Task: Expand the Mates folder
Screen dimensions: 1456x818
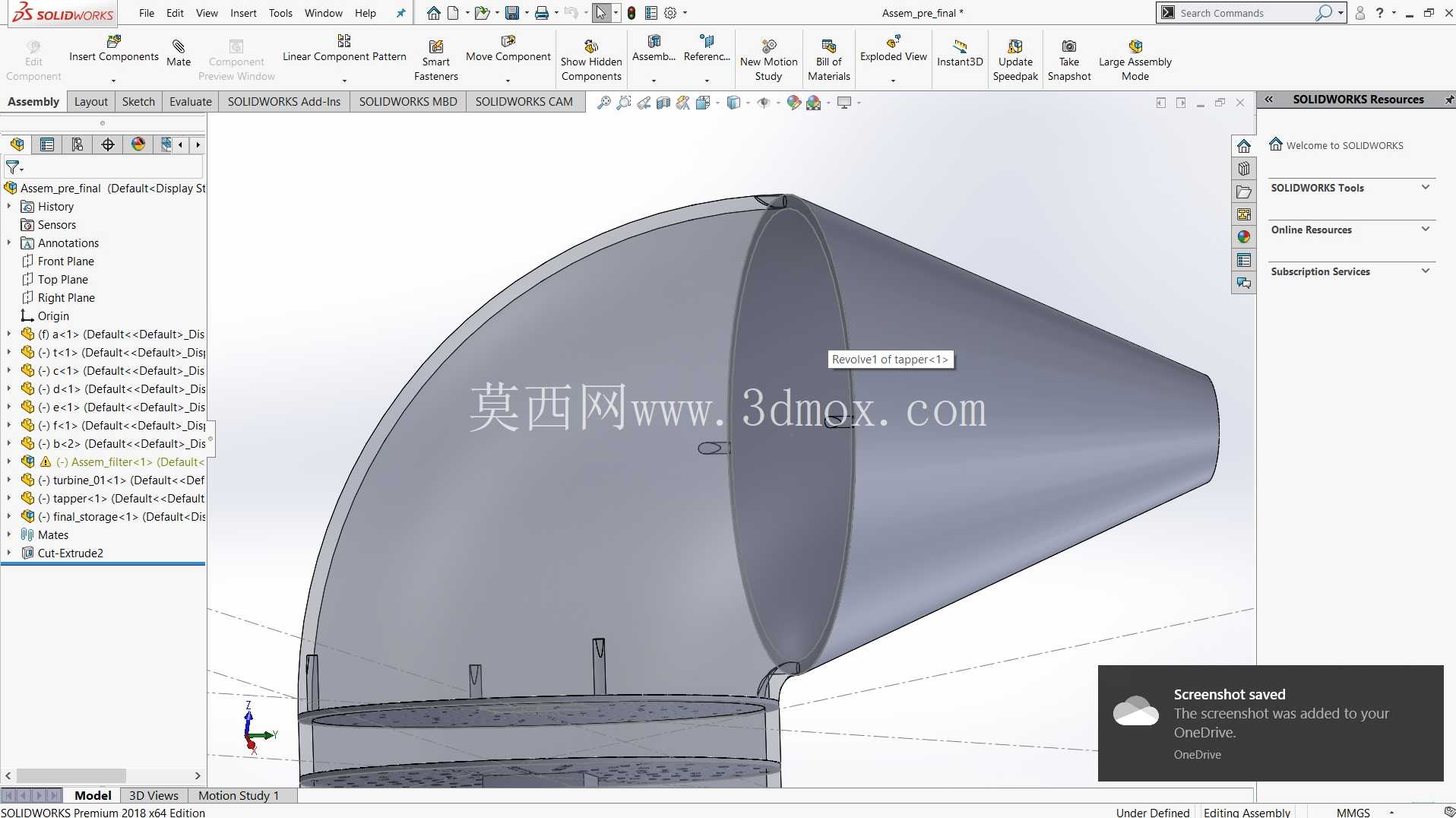Action: point(9,534)
